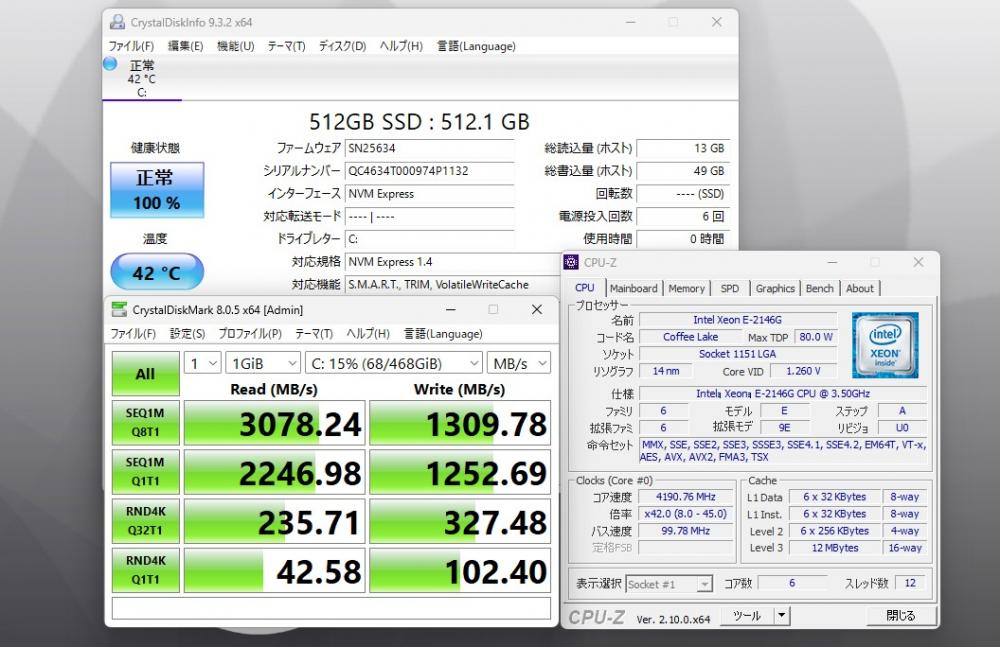Click the code name value Coffee Lake

[690, 337]
